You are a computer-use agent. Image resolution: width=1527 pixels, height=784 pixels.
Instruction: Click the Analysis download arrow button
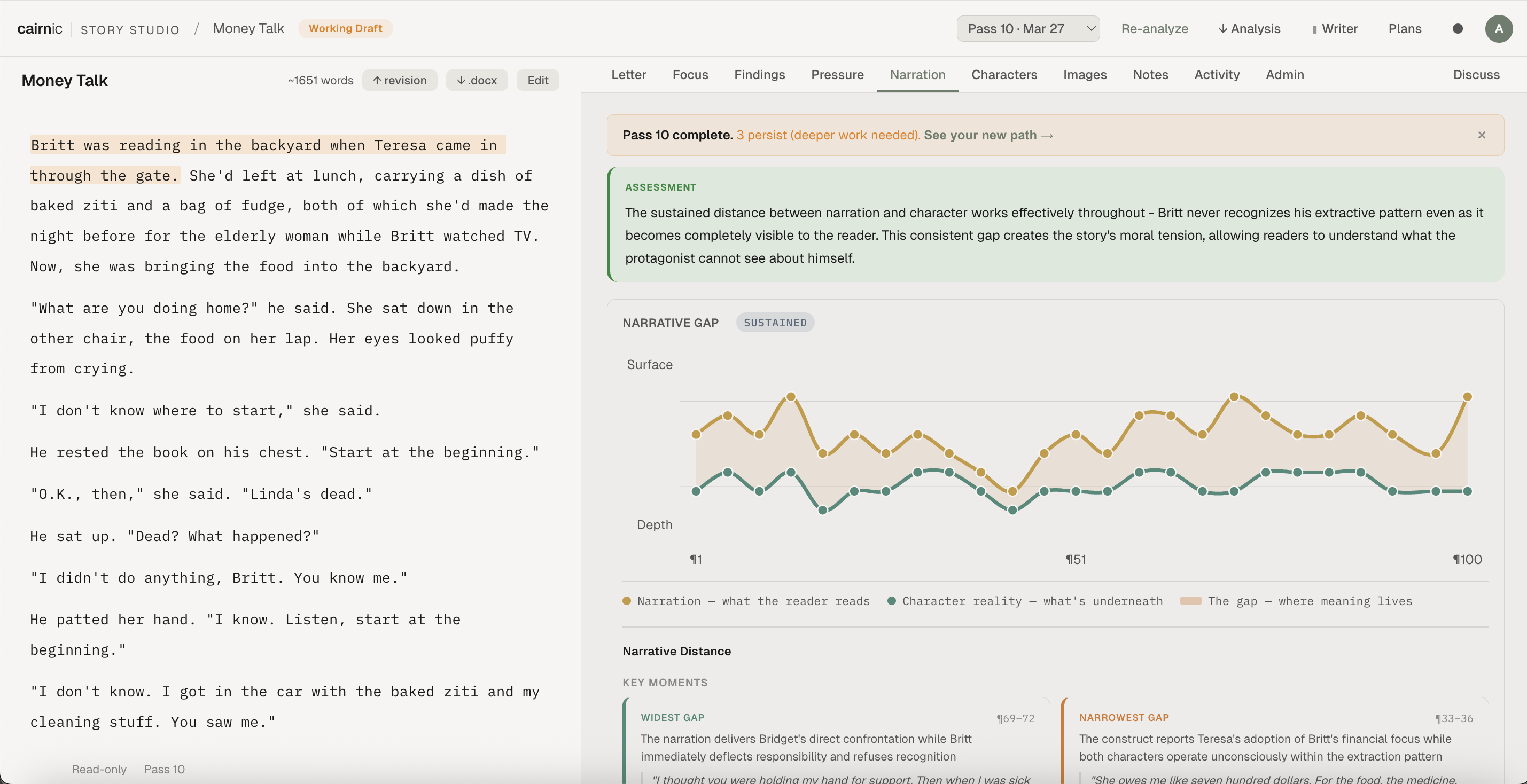coord(1249,28)
